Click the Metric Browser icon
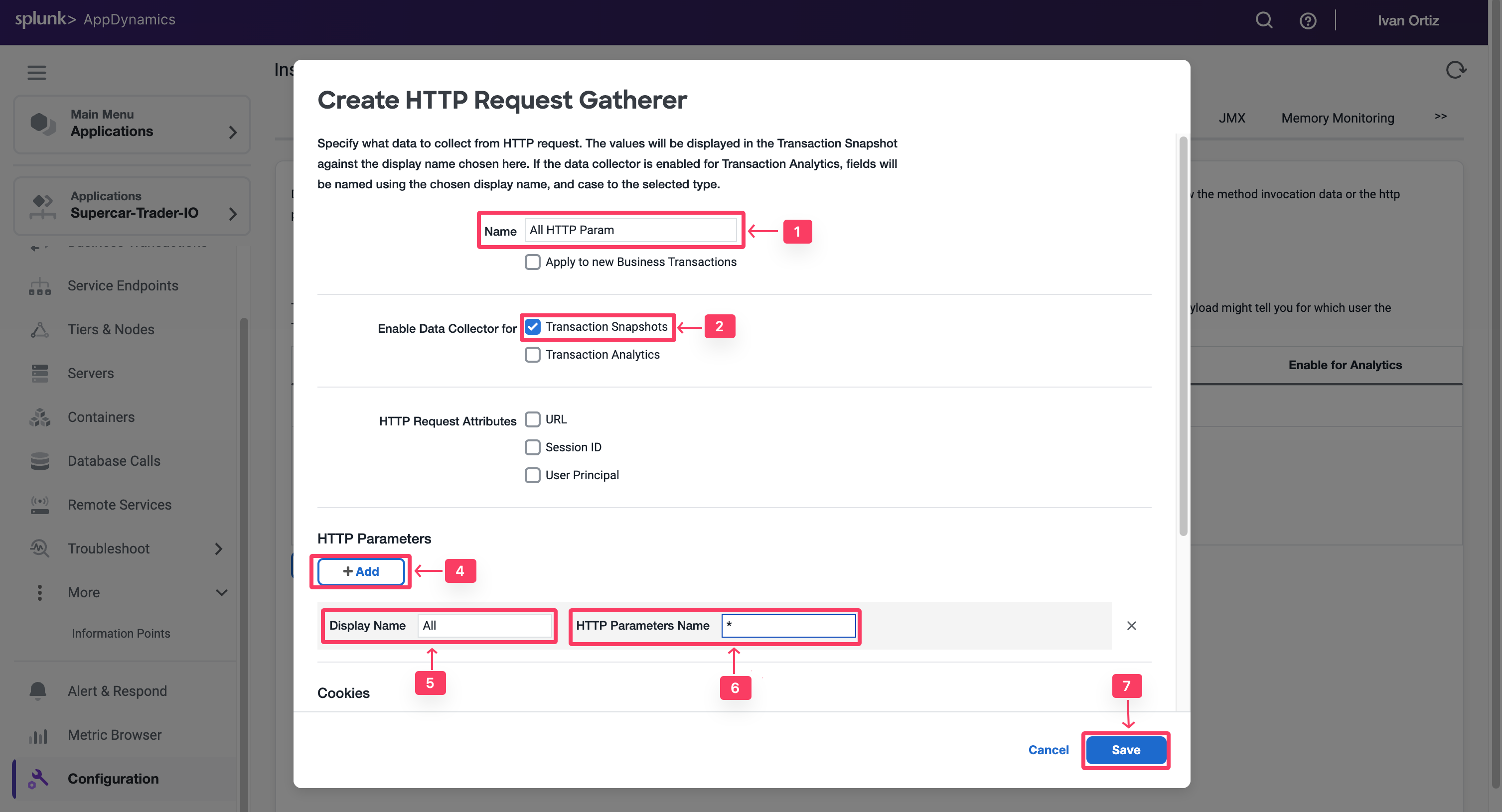 click(x=38, y=735)
